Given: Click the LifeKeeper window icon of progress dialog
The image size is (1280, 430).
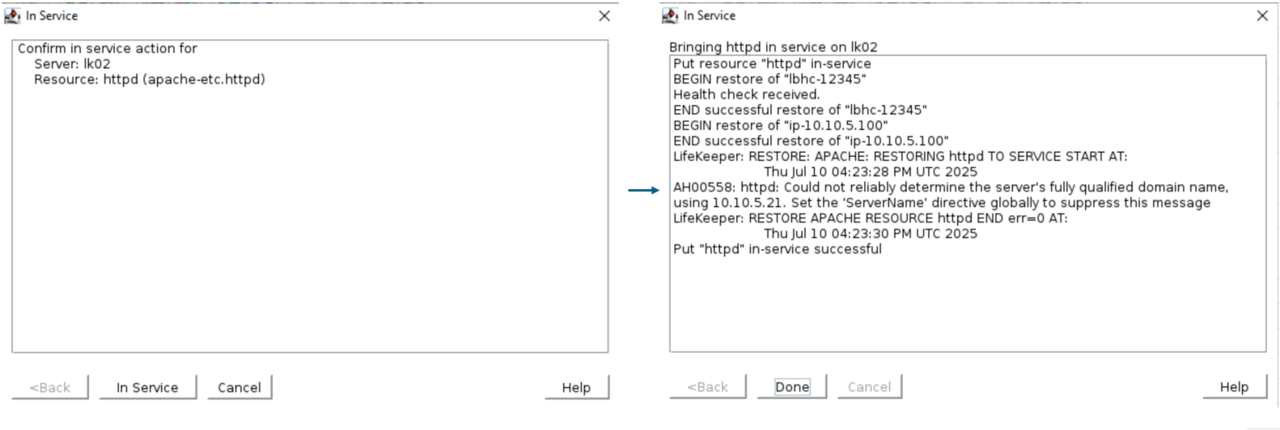Looking at the screenshot, I should tap(670, 16).
